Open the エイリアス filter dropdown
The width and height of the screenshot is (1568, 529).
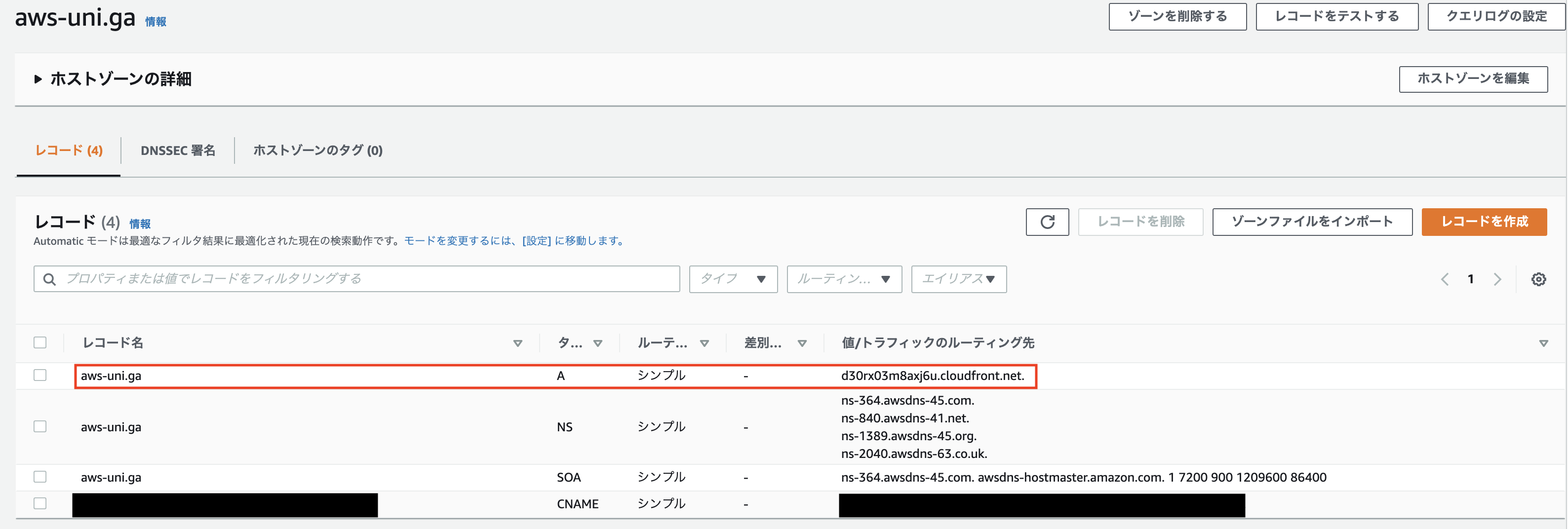coord(959,279)
